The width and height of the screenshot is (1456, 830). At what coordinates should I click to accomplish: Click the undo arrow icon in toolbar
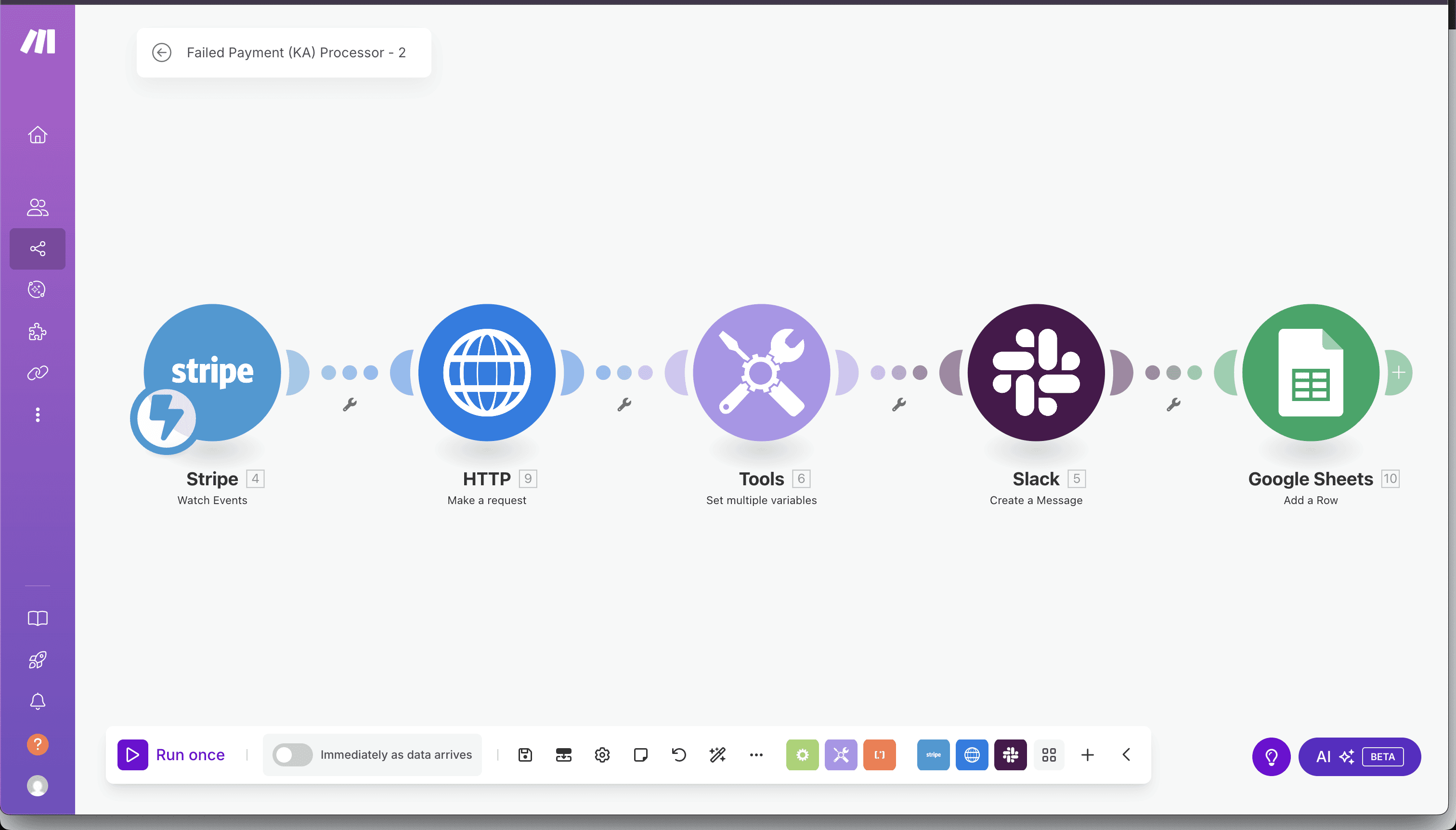coord(678,755)
